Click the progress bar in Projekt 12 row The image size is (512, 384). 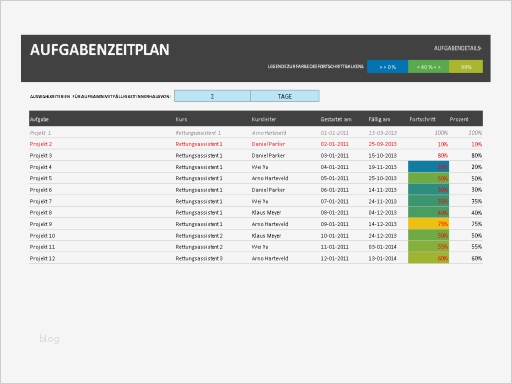[x=428, y=258]
